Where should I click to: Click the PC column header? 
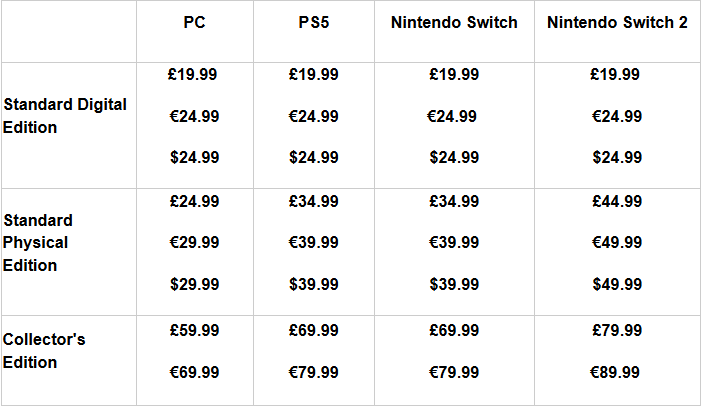[194, 22]
